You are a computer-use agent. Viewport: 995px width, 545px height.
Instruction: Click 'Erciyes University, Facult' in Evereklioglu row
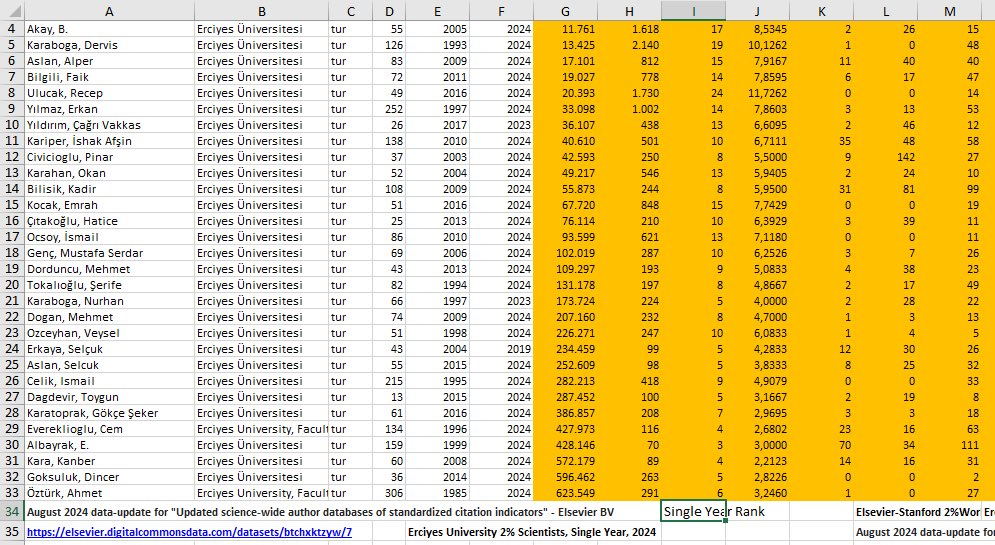(261, 429)
